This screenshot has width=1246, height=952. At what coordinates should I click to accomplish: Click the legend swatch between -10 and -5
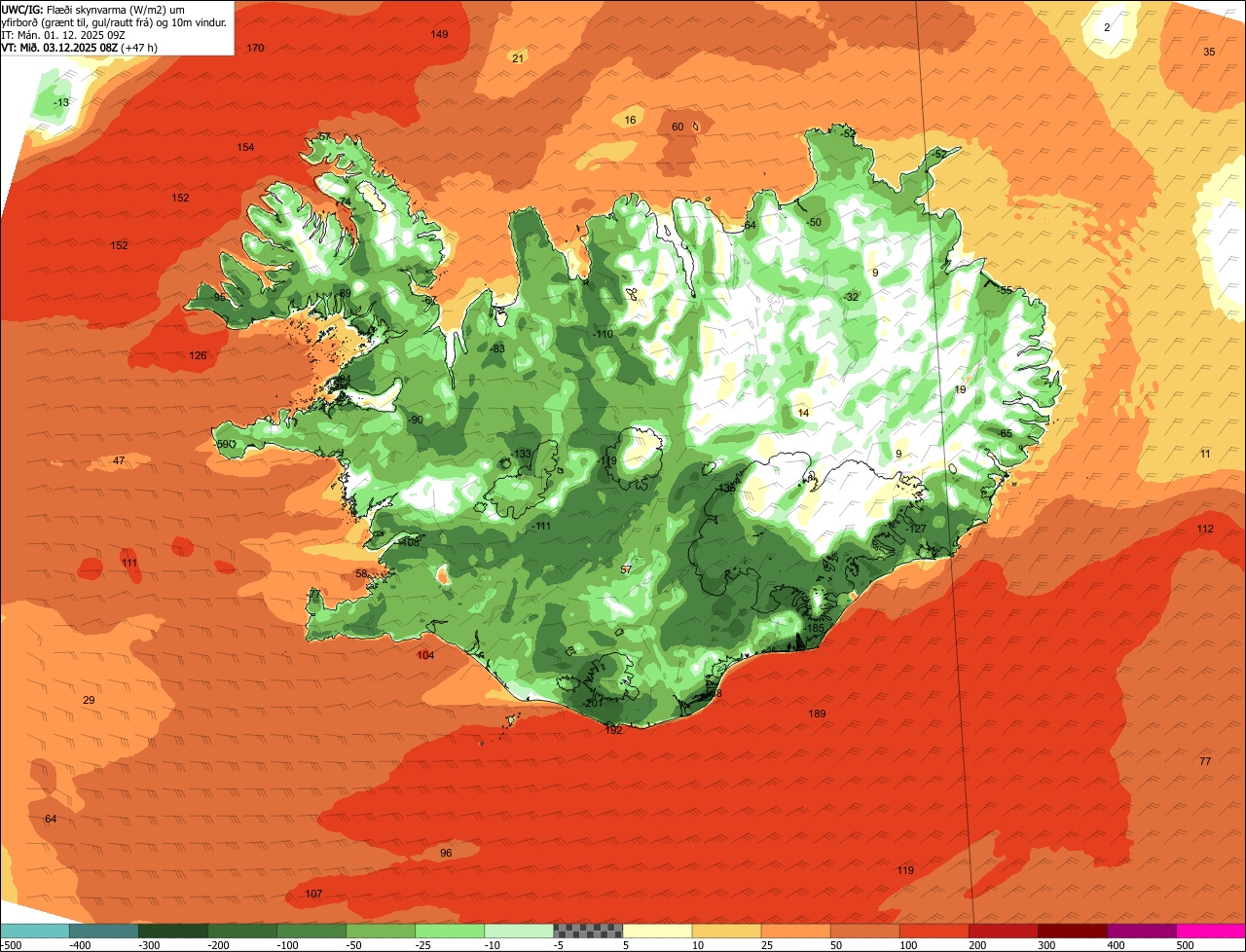[x=519, y=931]
